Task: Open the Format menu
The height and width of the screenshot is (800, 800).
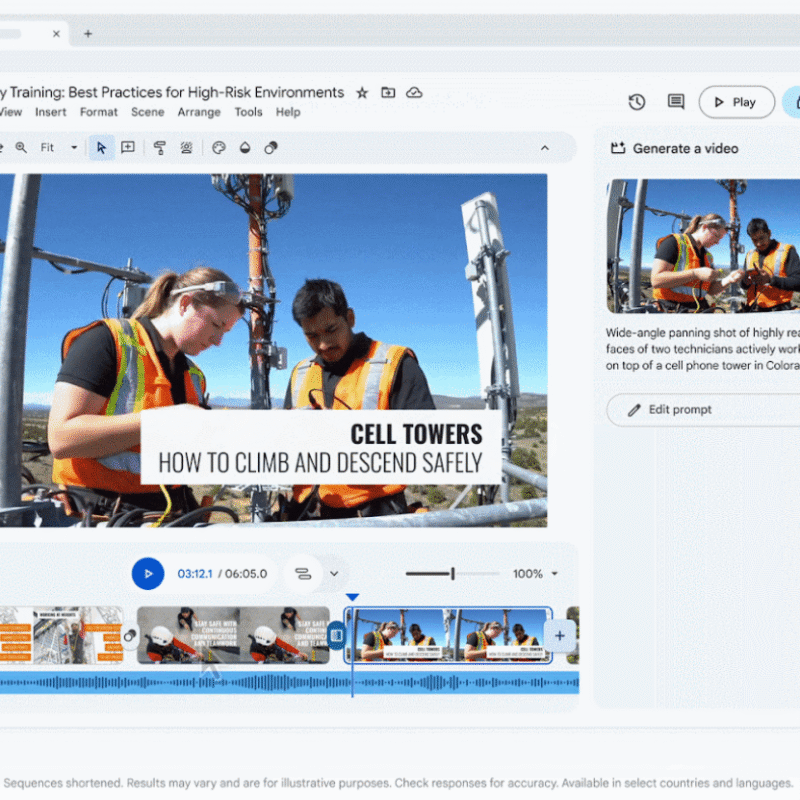Action: 98,112
